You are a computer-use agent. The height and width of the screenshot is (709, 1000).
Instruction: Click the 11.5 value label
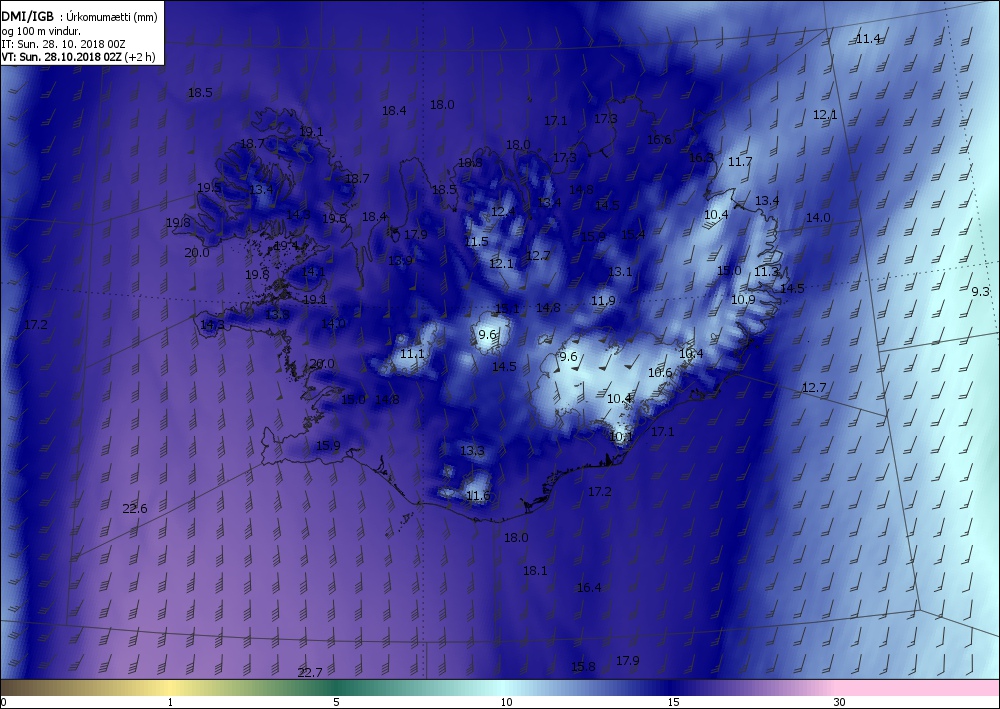click(x=476, y=242)
